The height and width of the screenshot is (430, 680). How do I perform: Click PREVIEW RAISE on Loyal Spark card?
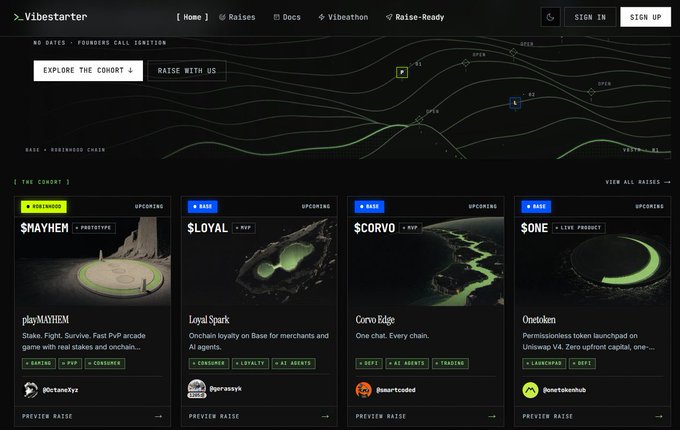point(214,417)
